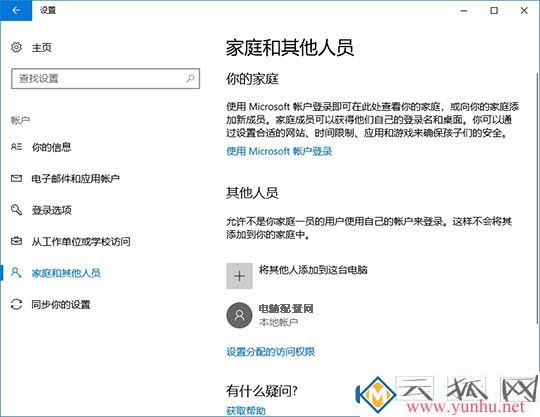Open 从工作单位或学校访问 page
This screenshot has width=540, height=417.
(x=81, y=241)
